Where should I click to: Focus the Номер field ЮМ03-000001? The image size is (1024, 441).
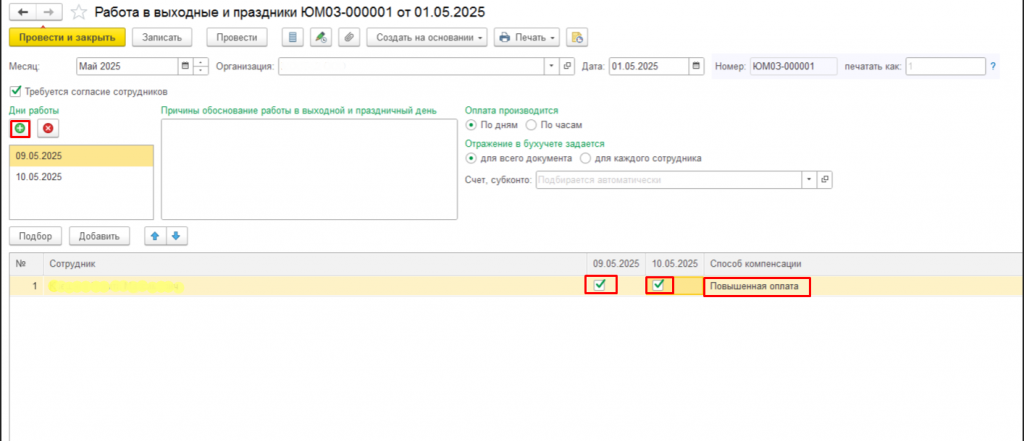coord(793,66)
